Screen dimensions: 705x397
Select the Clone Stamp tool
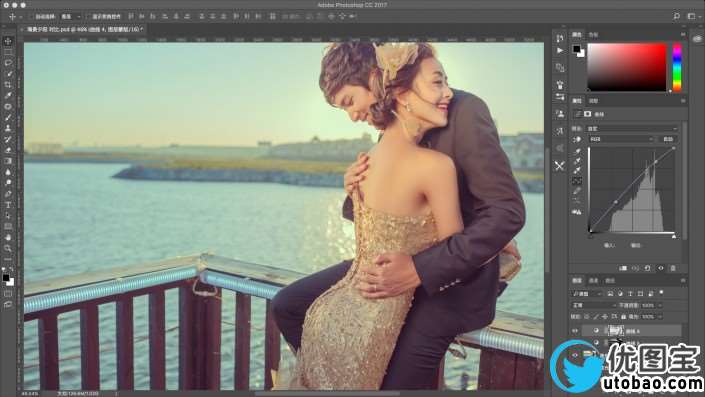8,128
